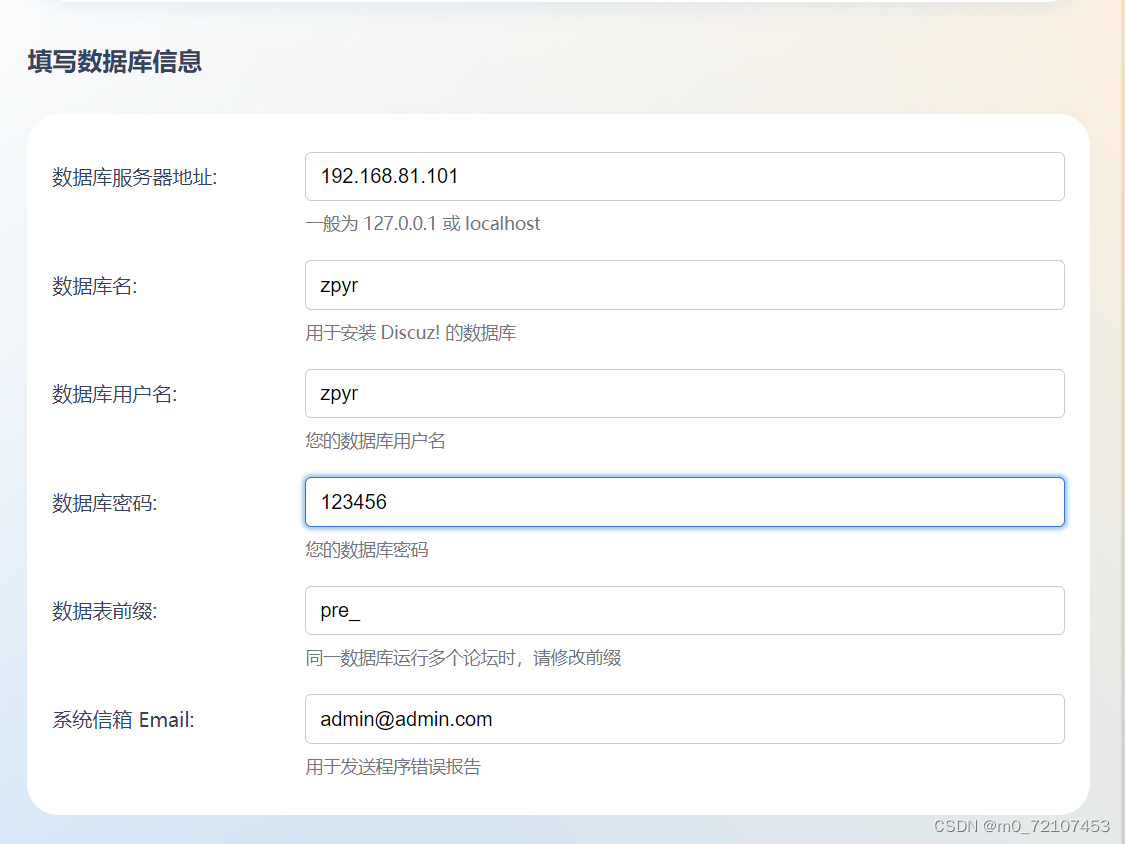1125x844 pixels.
Task: Click the hint text 用于发送程序错误报告
Action: (393, 767)
